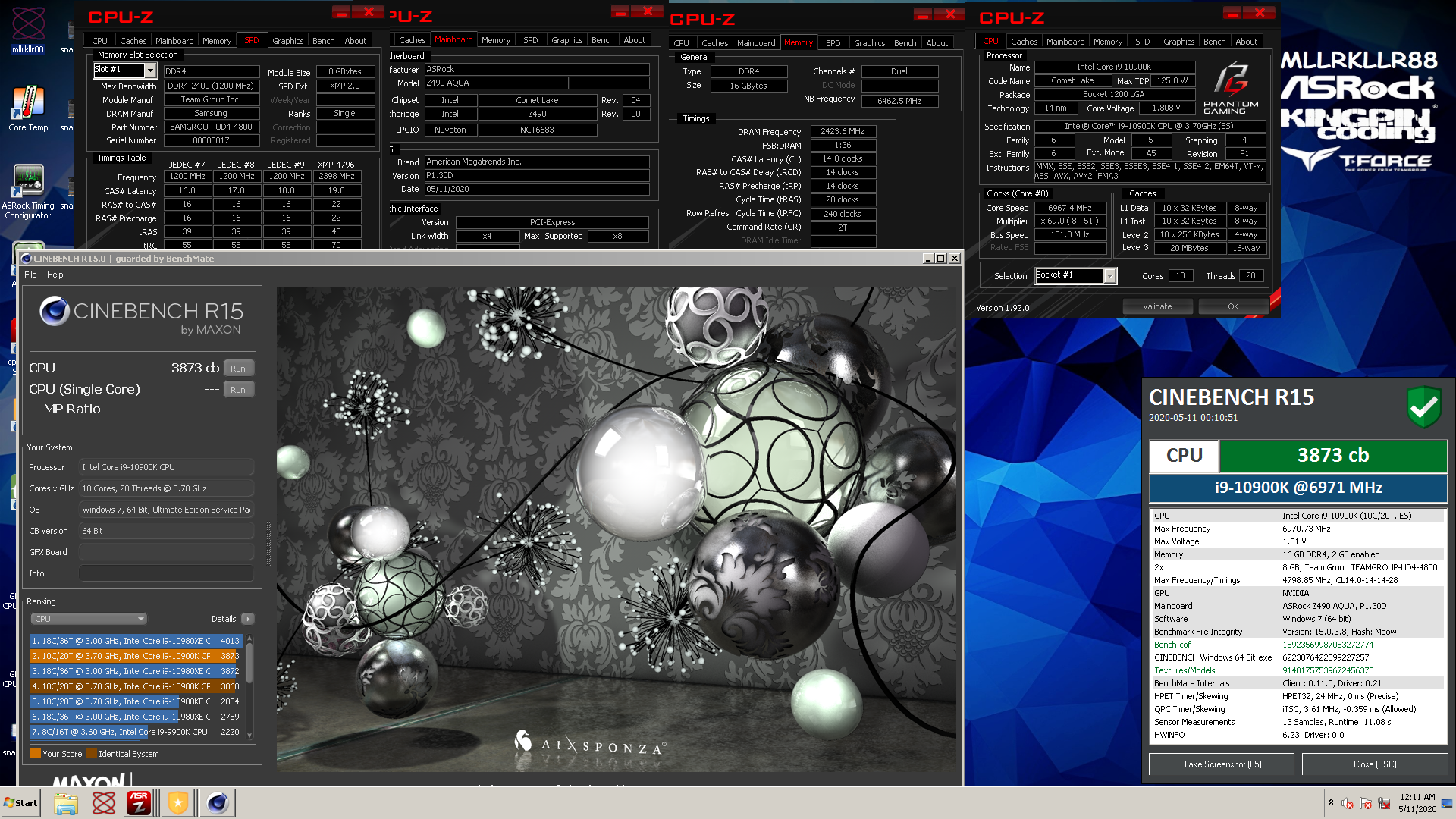This screenshot has height=819, width=1456.
Task: Open ASRock Timing Configurator desktop icon
Action: [x=28, y=191]
